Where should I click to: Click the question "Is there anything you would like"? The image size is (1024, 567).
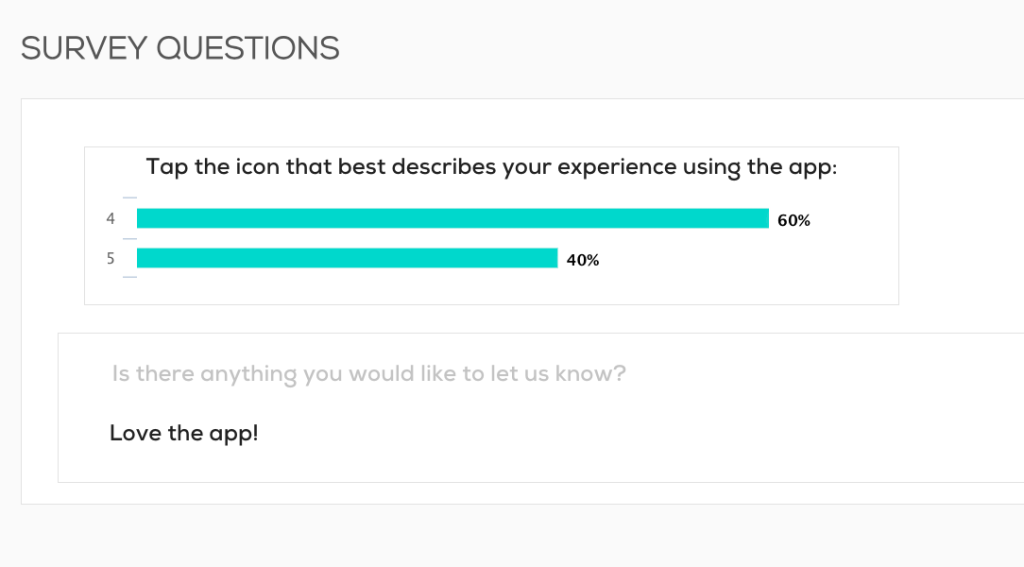pyautogui.click(x=369, y=374)
